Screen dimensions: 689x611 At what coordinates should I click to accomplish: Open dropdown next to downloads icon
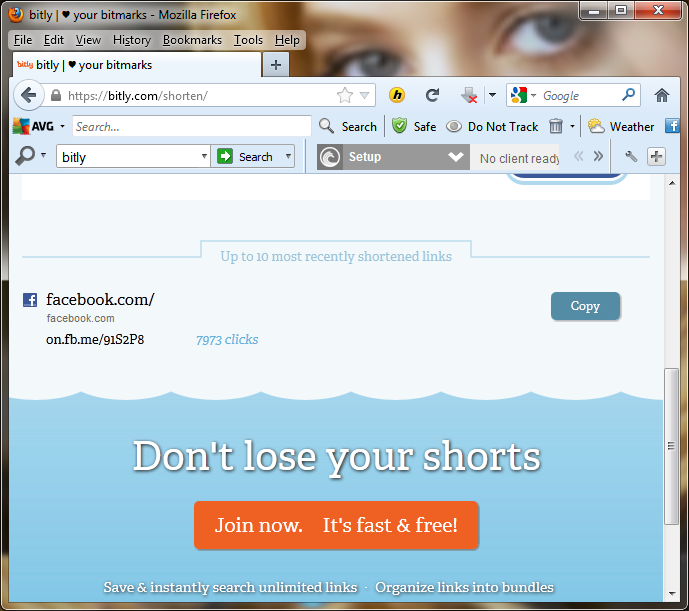(x=493, y=95)
